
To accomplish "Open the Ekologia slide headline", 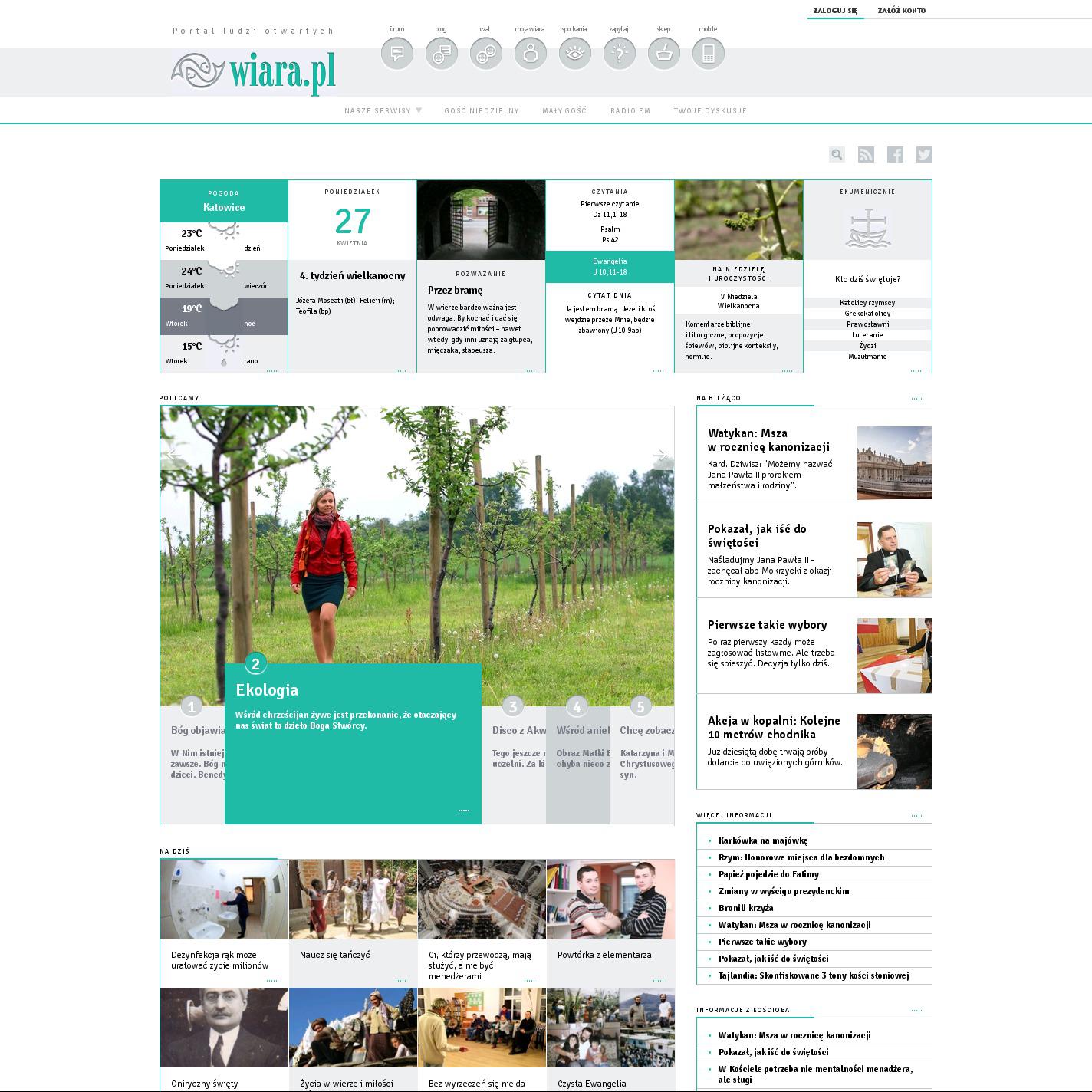I will [267, 690].
